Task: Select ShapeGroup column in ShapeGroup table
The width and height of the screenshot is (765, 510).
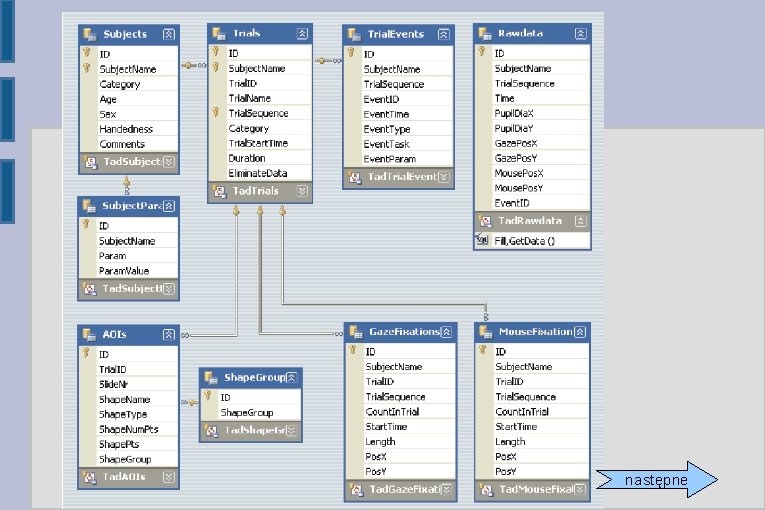Action: tap(251, 412)
